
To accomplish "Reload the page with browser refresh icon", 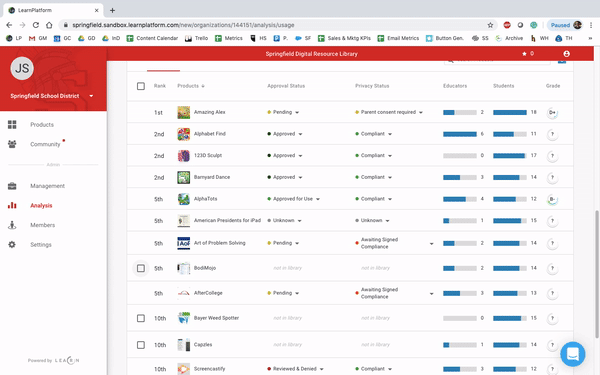I will (36, 25).
